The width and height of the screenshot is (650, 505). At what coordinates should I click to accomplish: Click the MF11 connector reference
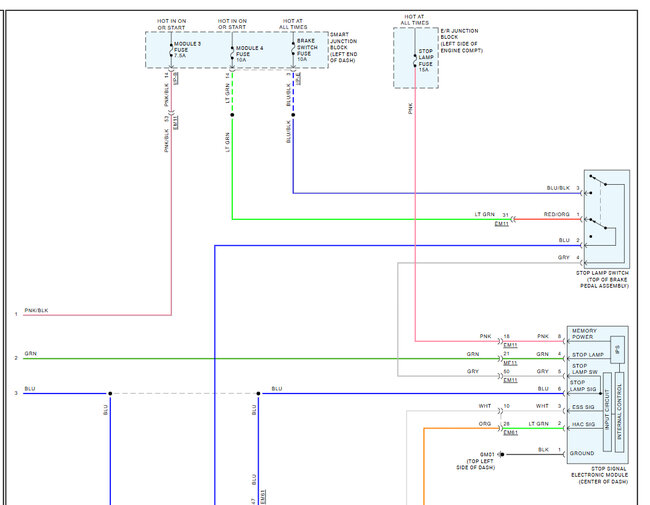pyautogui.click(x=510, y=363)
